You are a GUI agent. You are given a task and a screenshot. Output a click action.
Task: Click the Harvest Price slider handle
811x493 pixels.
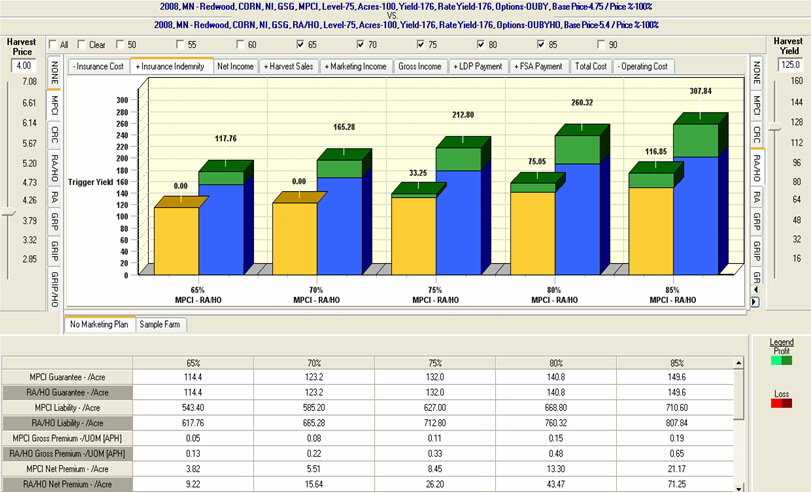(x=9, y=212)
